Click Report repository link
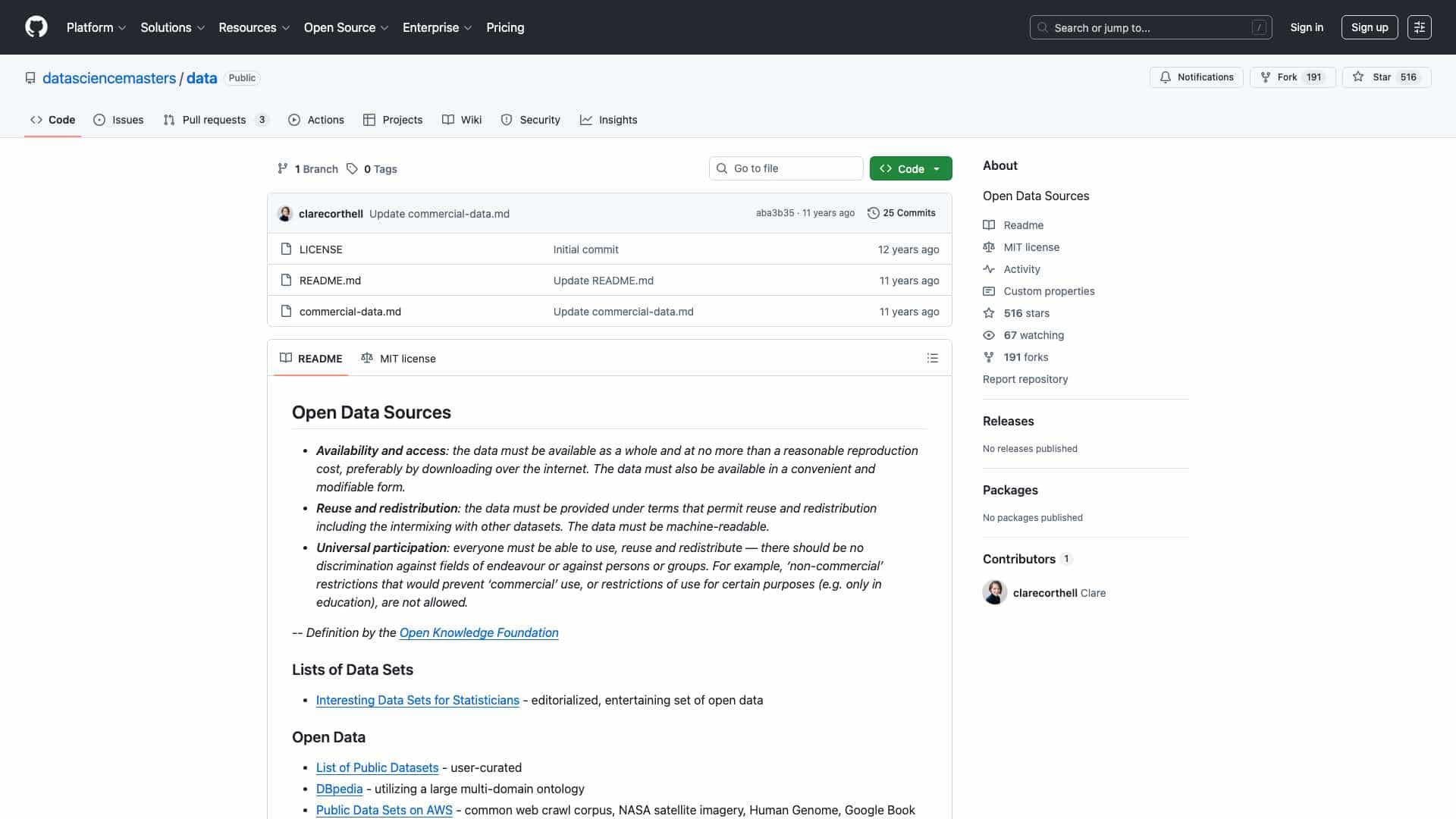 point(1025,379)
